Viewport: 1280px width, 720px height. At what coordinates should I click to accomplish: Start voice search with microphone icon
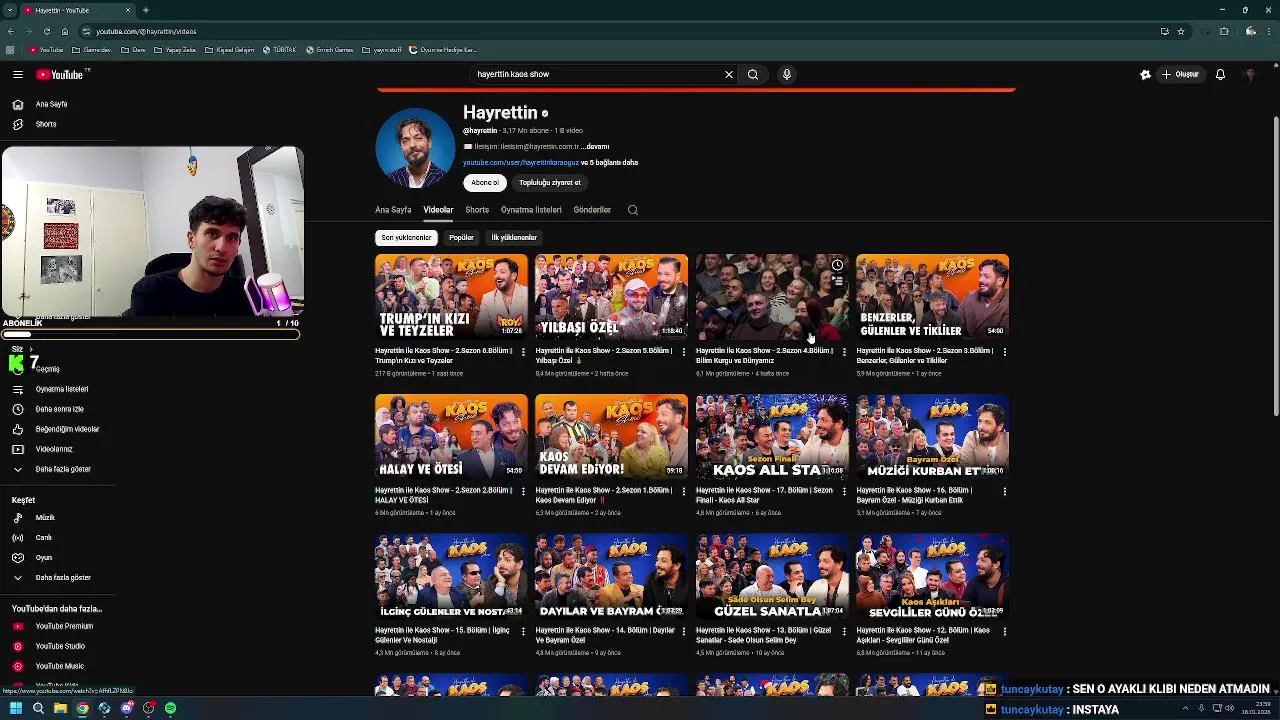tap(787, 74)
